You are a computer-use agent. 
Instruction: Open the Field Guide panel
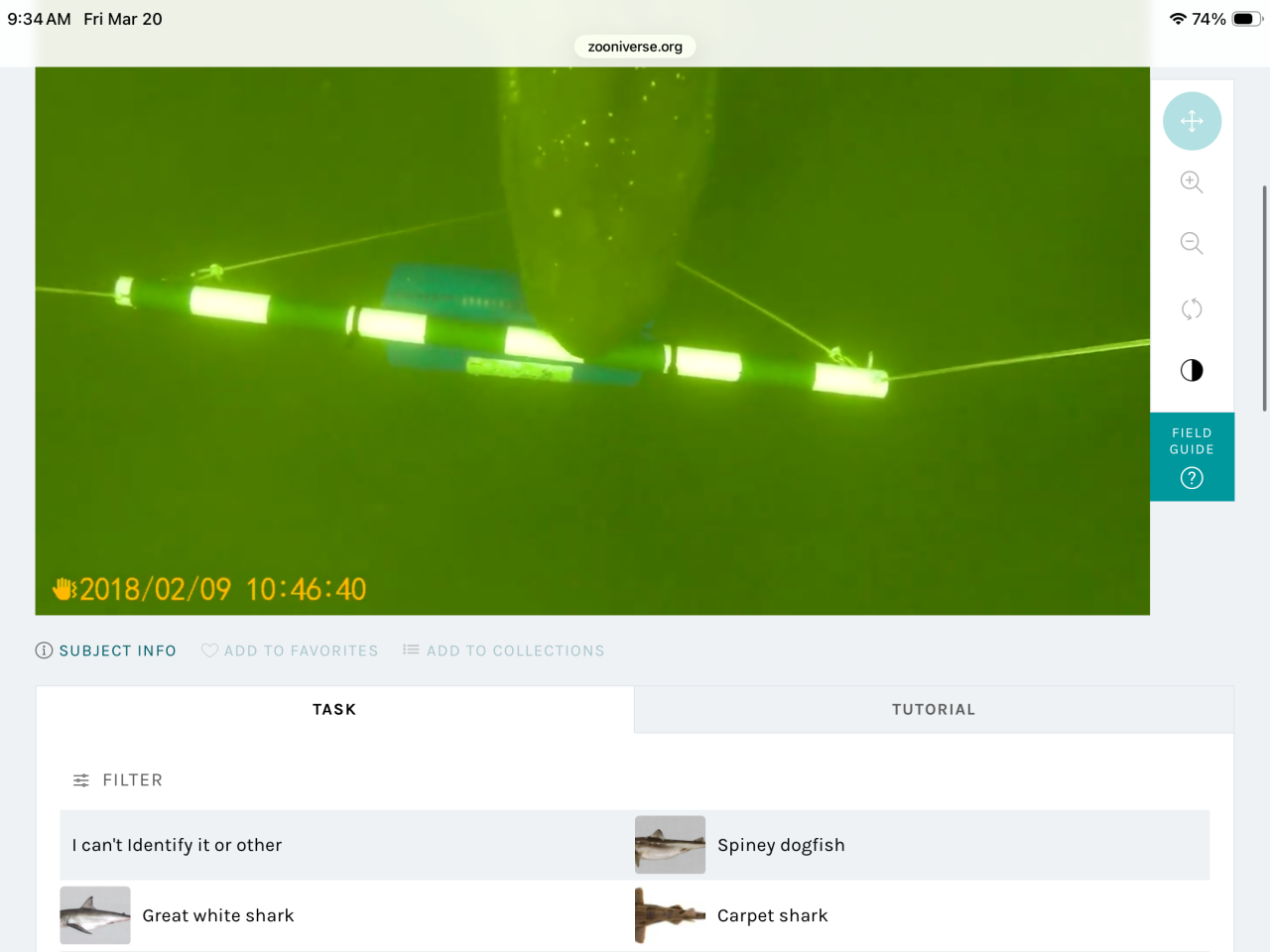(1192, 456)
